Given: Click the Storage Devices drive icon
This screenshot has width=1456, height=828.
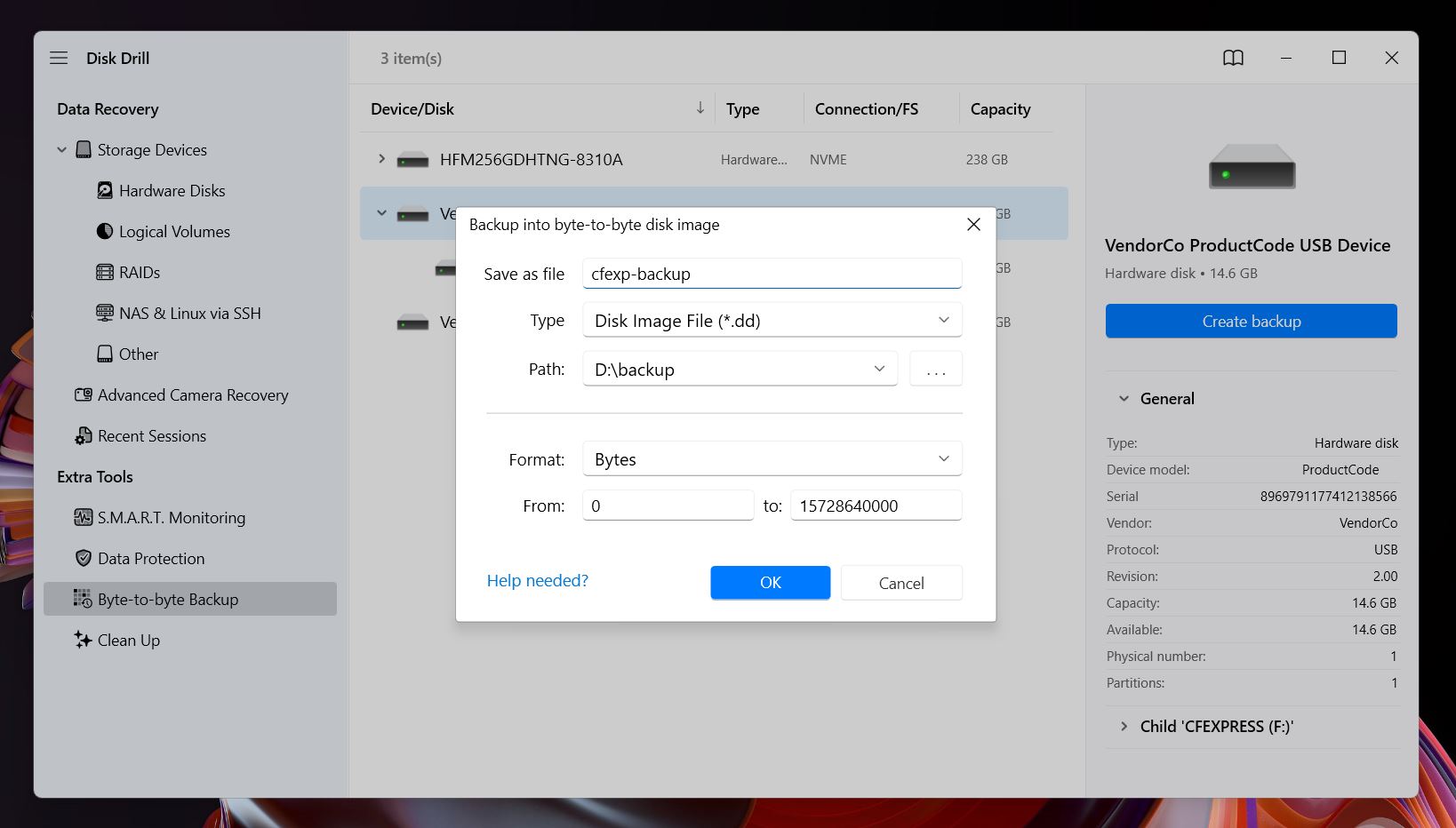Looking at the screenshot, I should 84,149.
